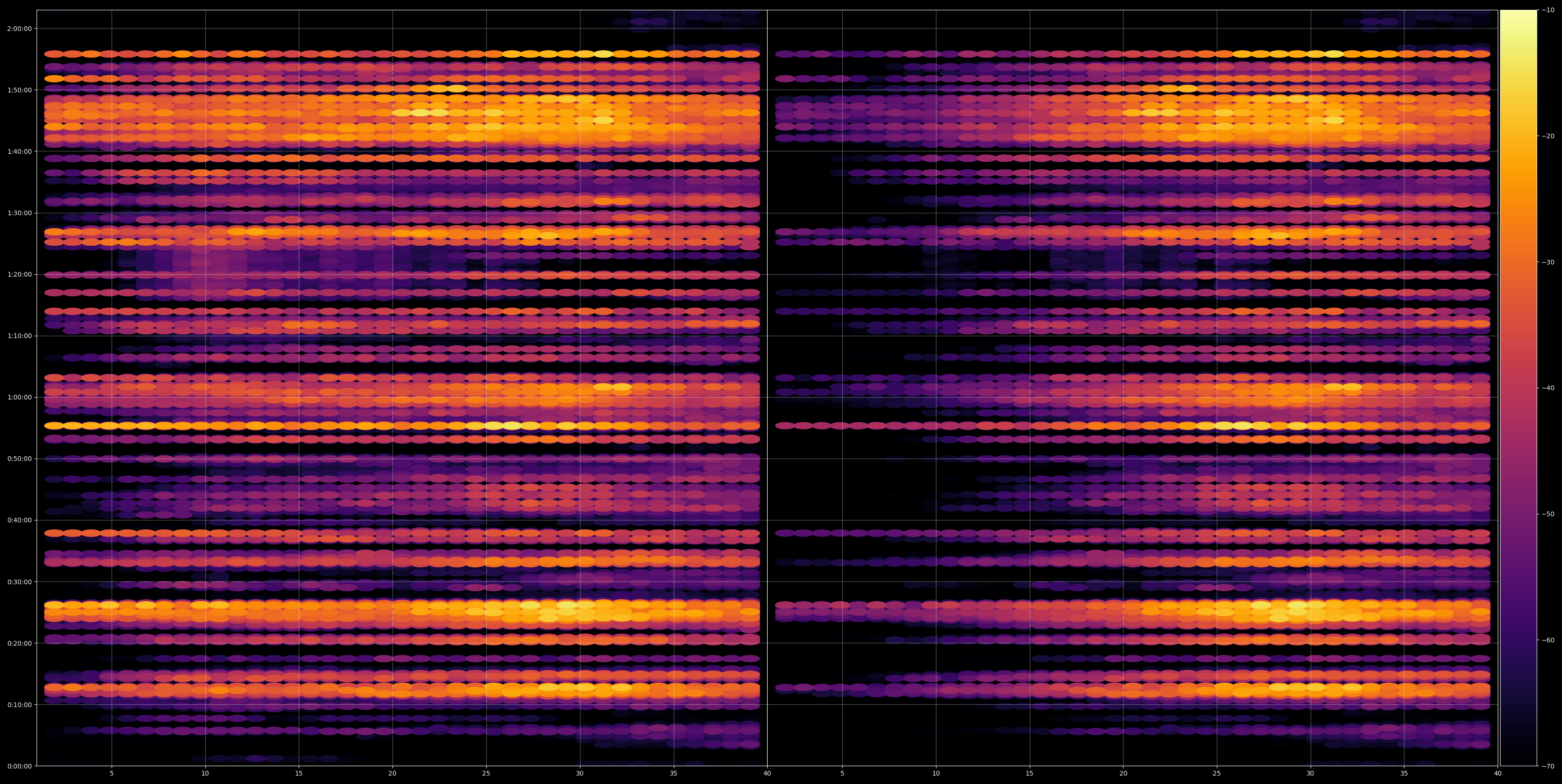Click the 1:00:00 y-axis tick label

[20, 397]
